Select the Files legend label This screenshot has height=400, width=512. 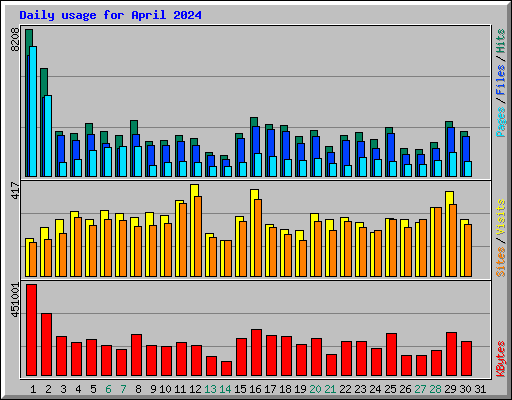500,80
